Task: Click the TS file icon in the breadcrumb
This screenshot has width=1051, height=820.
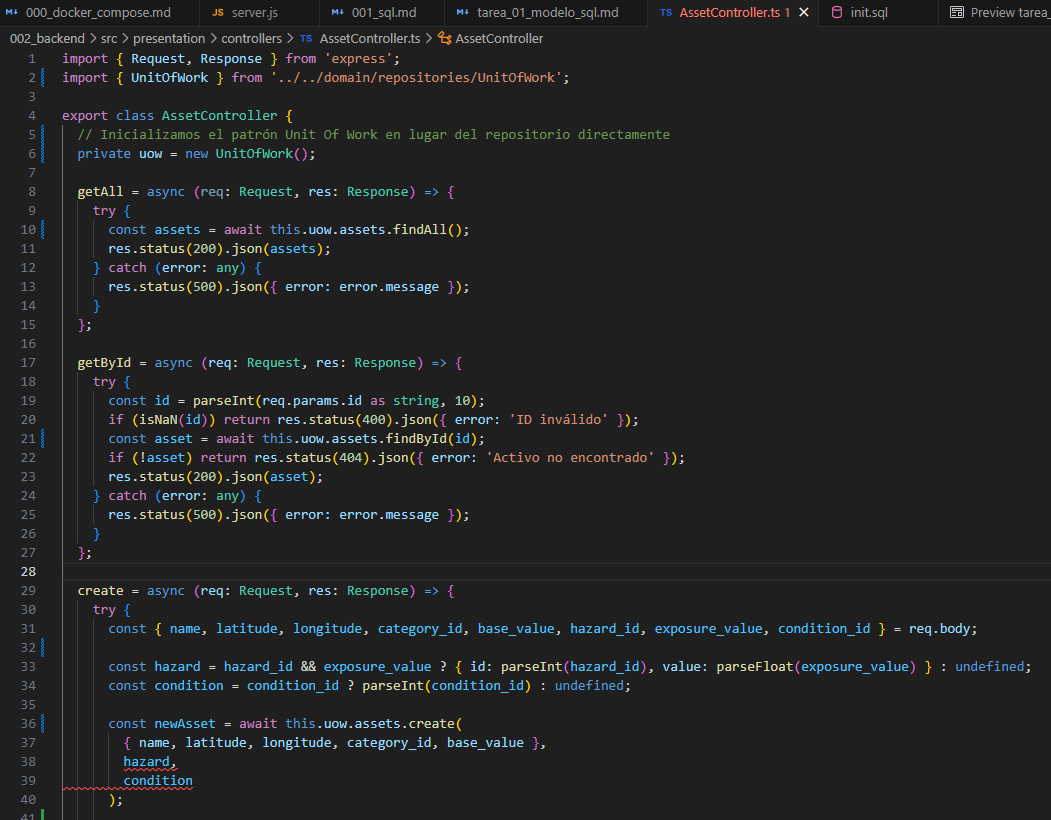Action: (x=306, y=39)
